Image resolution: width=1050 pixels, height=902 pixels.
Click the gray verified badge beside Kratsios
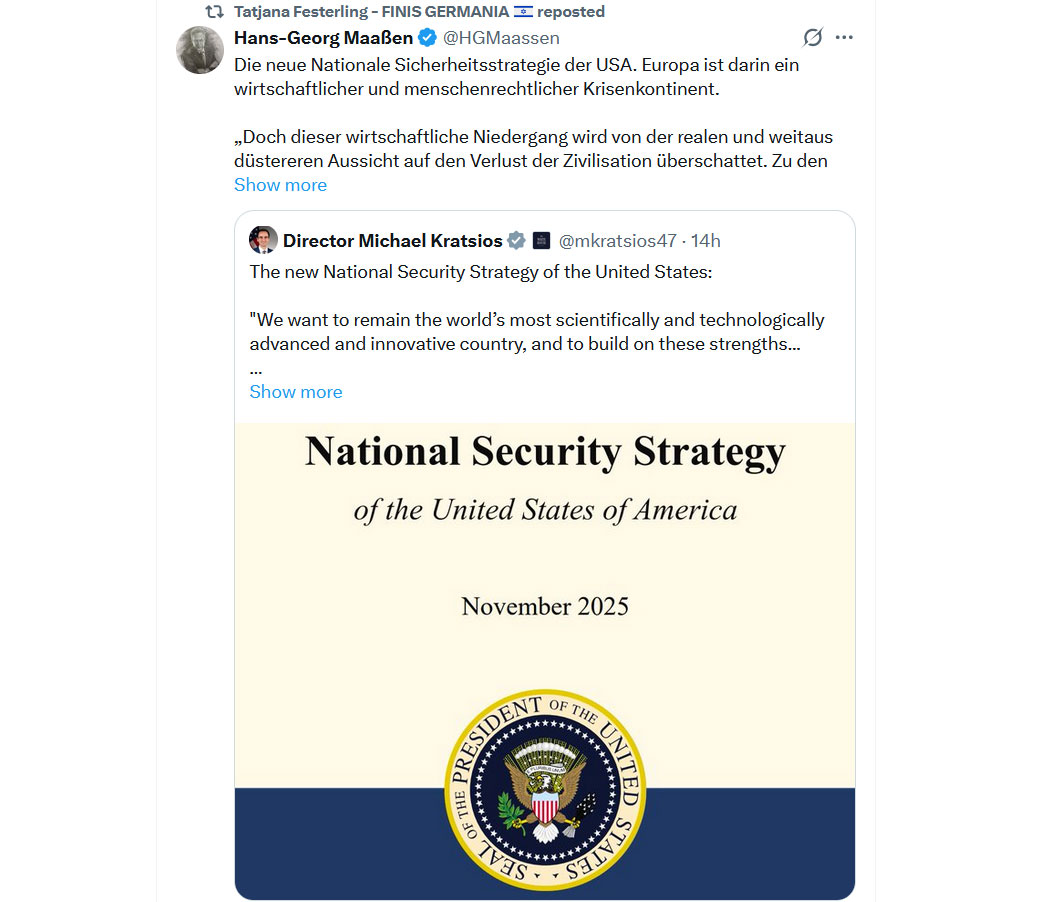coord(516,240)
